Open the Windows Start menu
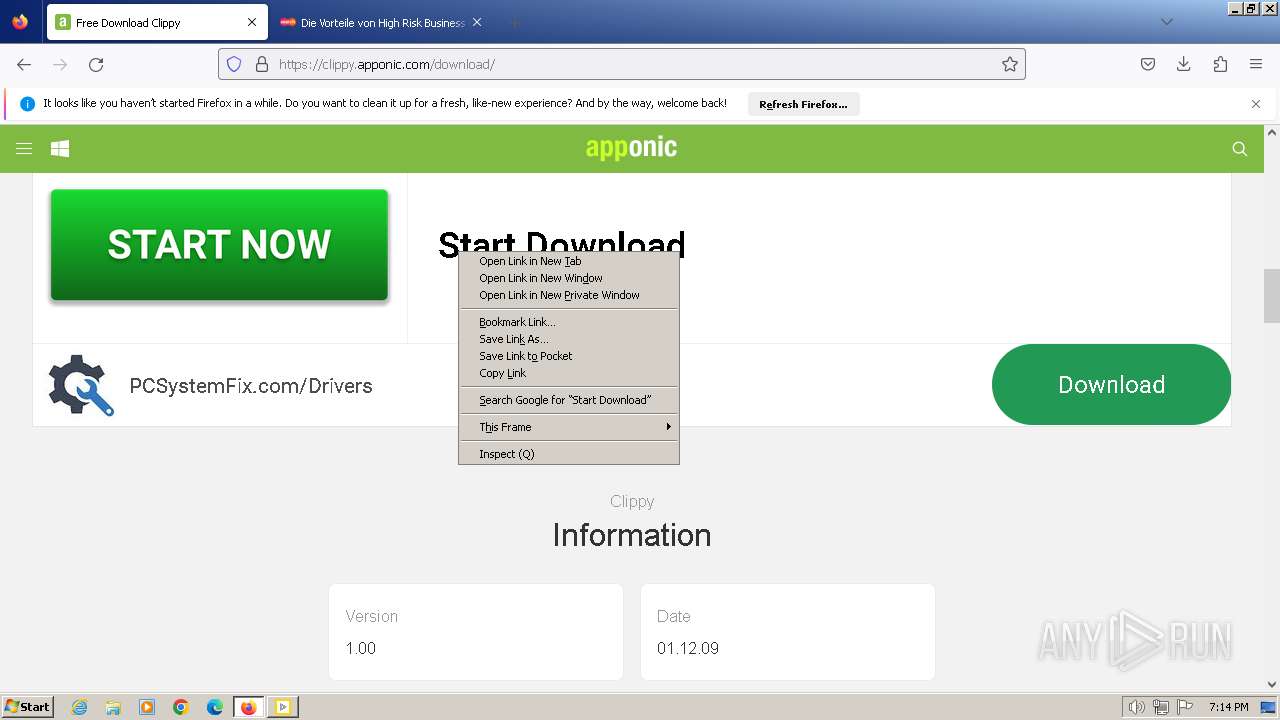This screenshot has height=720, width=1280. click(27, 706)
